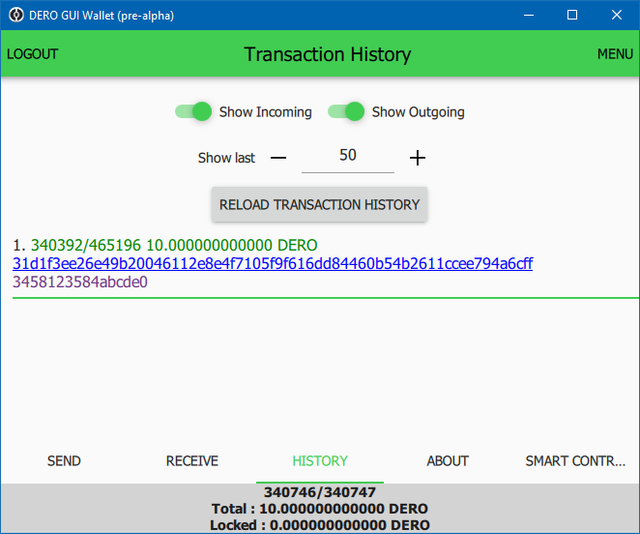The width and height of the screenshot is (640, 534).
Task: Open the ABOUT tab
Action: [448, 461]
